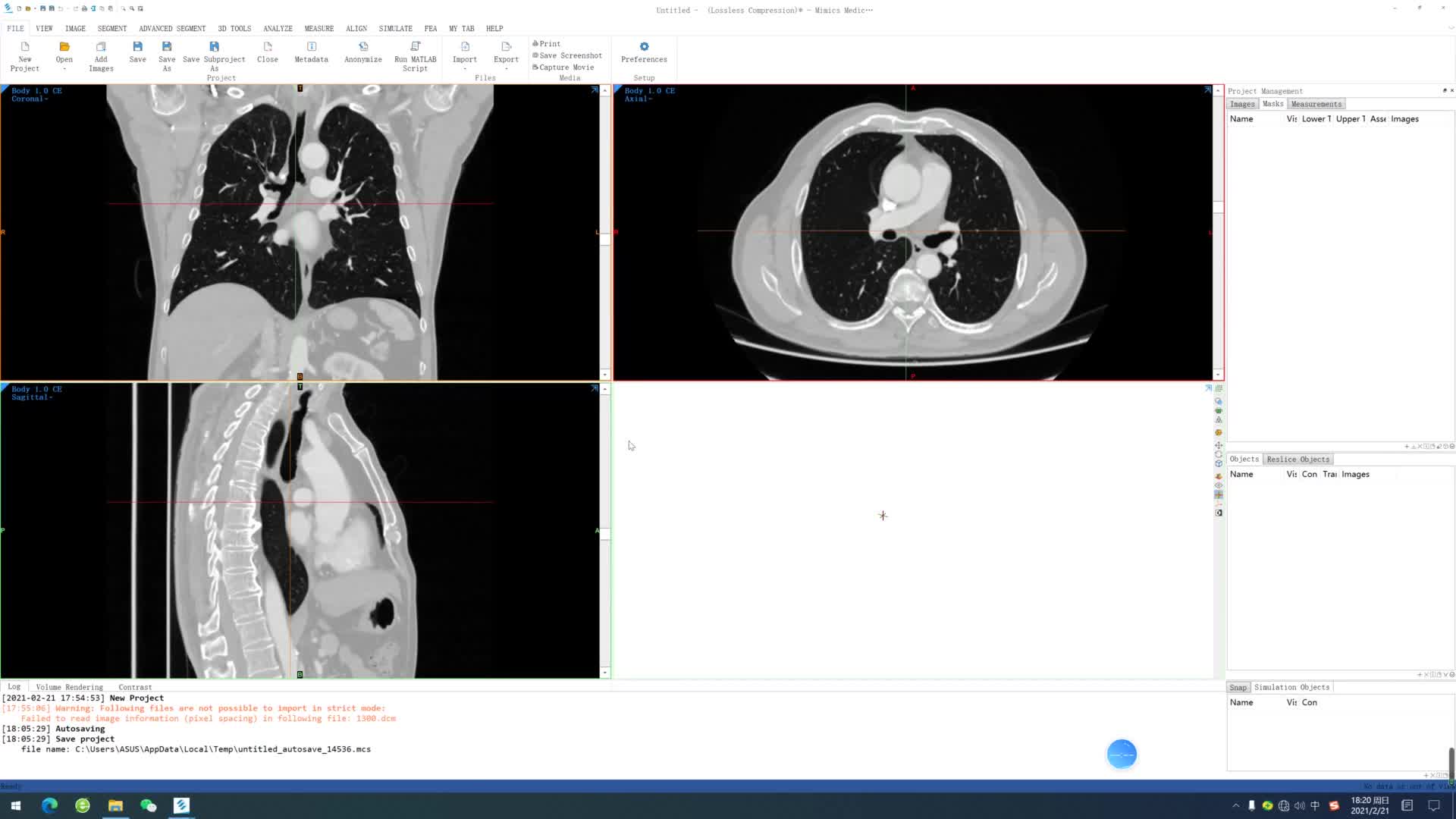1456x819 pixels.
Task: Click the Import icon
Action: click(x=465, y=47)
